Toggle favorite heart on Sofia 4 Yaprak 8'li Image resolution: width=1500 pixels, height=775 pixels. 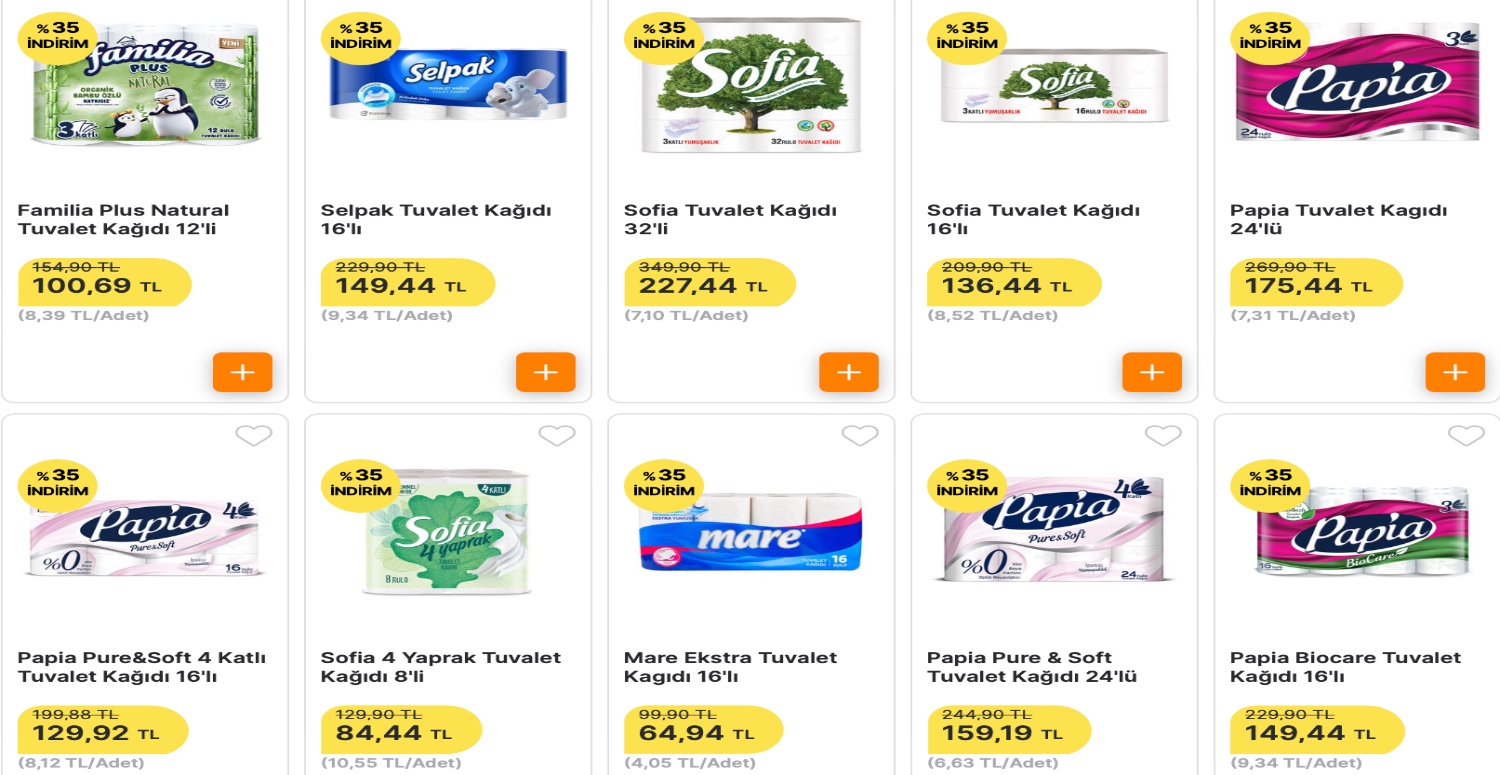(x=559, y=435)
